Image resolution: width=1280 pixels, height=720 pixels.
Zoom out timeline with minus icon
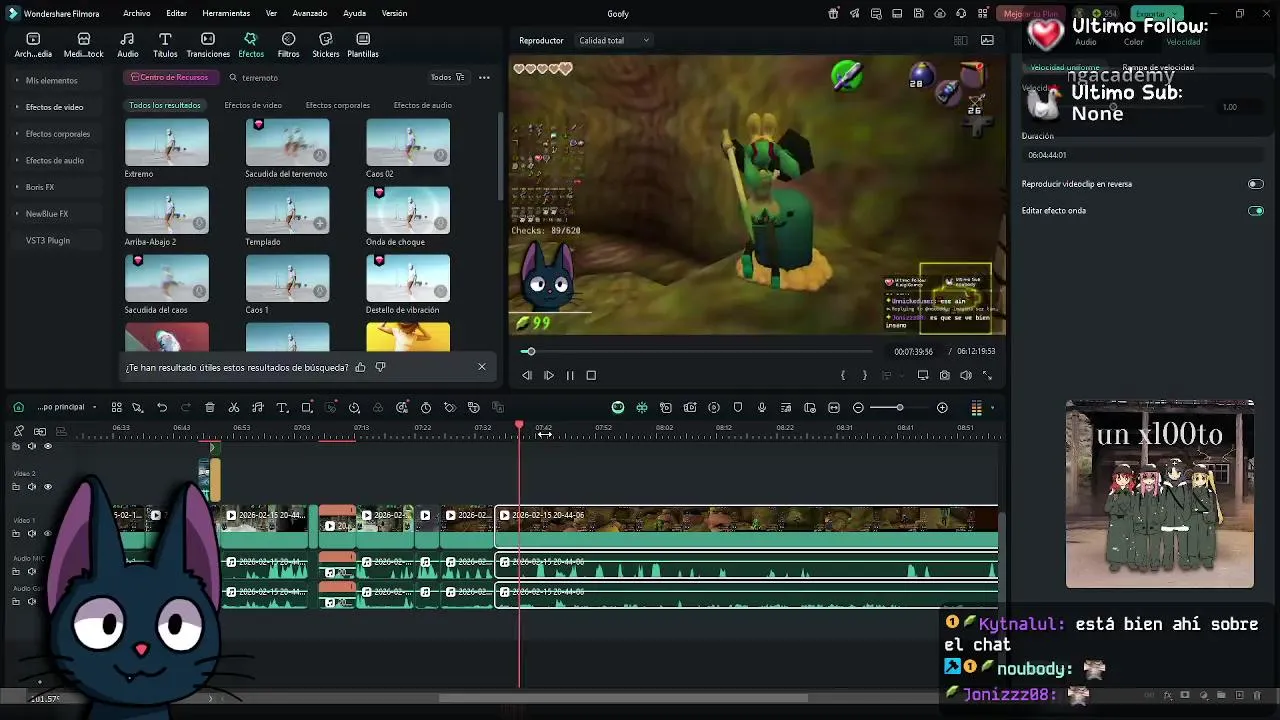[x=858, y=408]
